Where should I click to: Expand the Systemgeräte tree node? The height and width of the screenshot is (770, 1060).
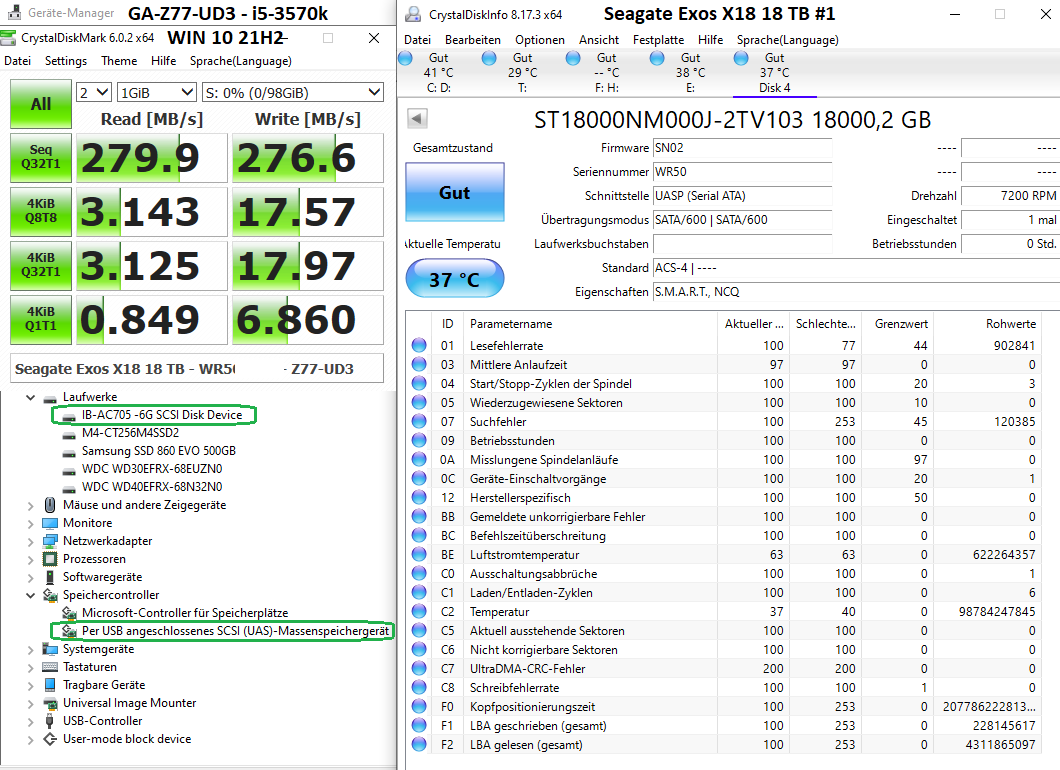pyautogui.click(x=30, y=649)
